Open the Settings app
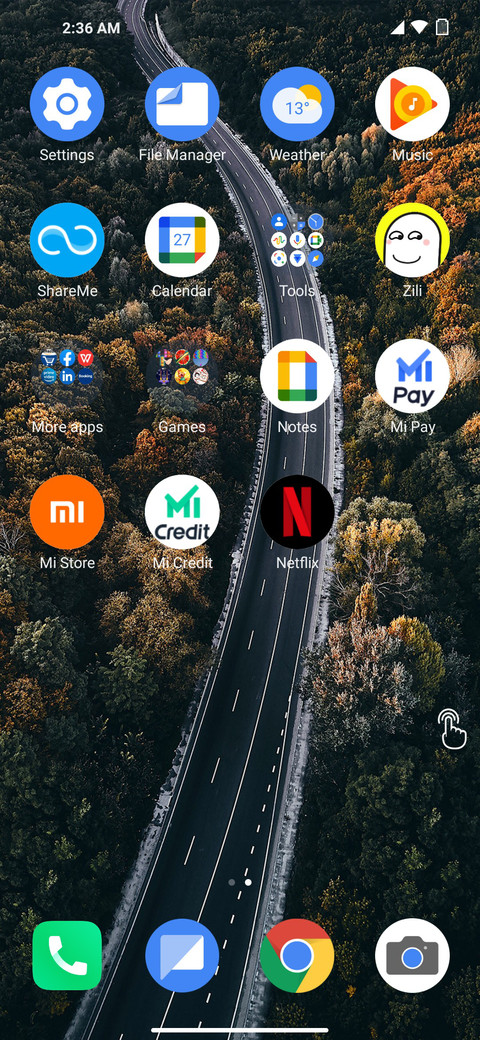This screenshot has width=480, height=1040. [x=67, y=104]
